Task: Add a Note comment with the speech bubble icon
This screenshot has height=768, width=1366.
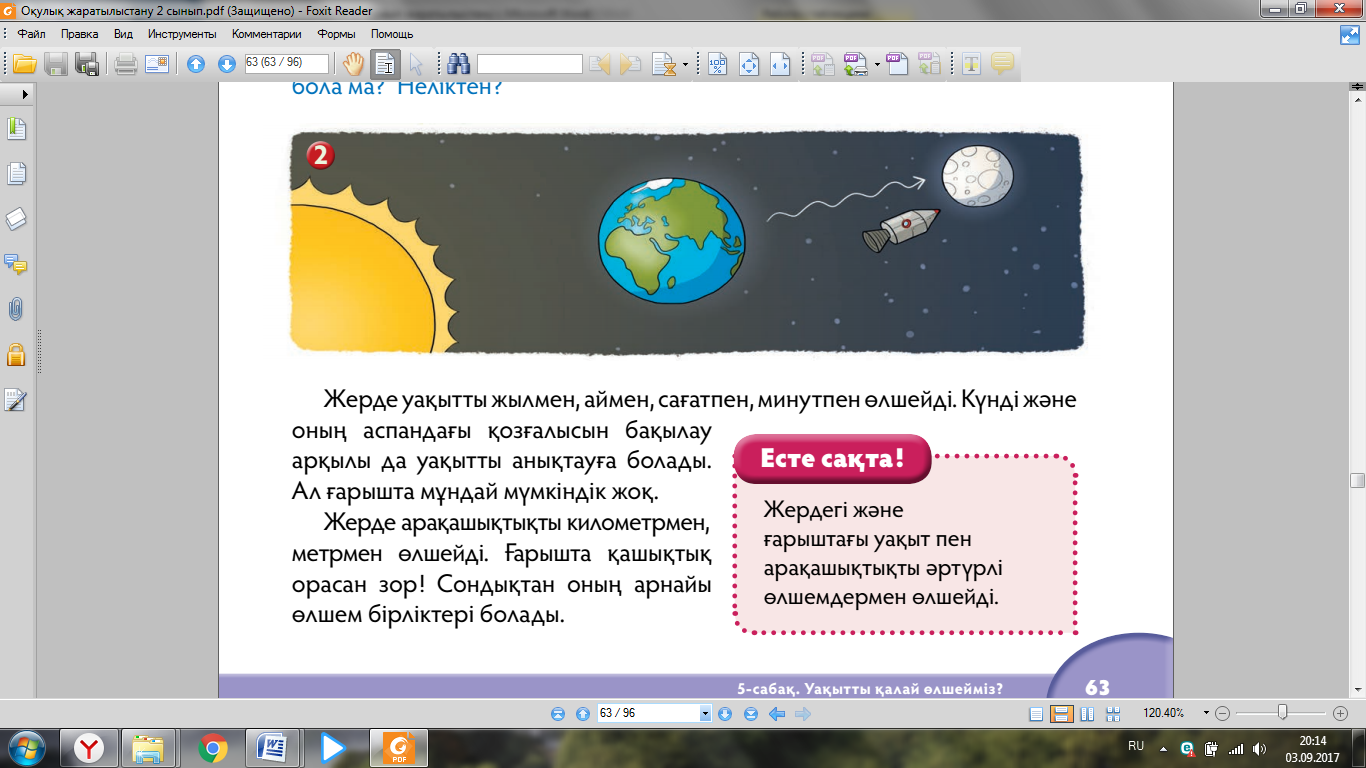Action: tap(1002, 64)
